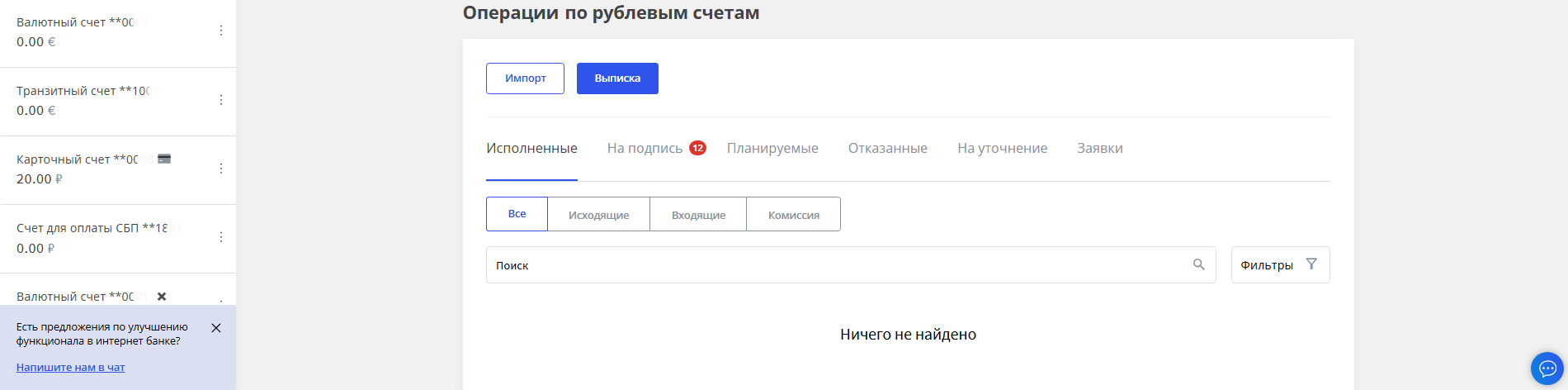Open three-dot menu for Карточный счет
Image resolution: width=1568 pixels, height=390 pixels.
pyautogui.click(x=220, y=168)
